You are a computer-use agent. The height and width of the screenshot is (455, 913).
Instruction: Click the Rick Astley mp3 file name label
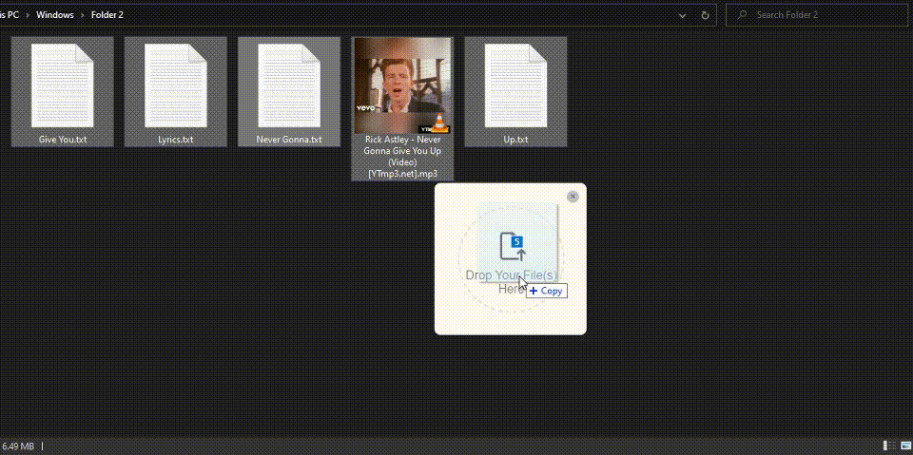pyautogui.click(x=402, y=157)
